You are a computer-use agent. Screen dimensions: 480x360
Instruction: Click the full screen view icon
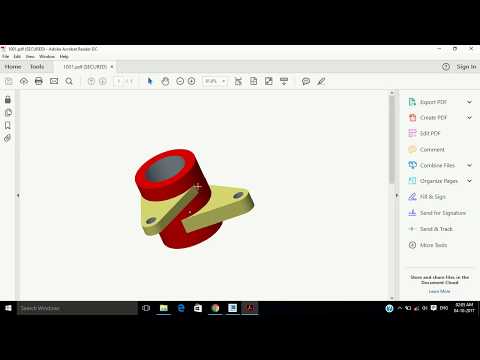pyautogui.click(x=269, y=81)
